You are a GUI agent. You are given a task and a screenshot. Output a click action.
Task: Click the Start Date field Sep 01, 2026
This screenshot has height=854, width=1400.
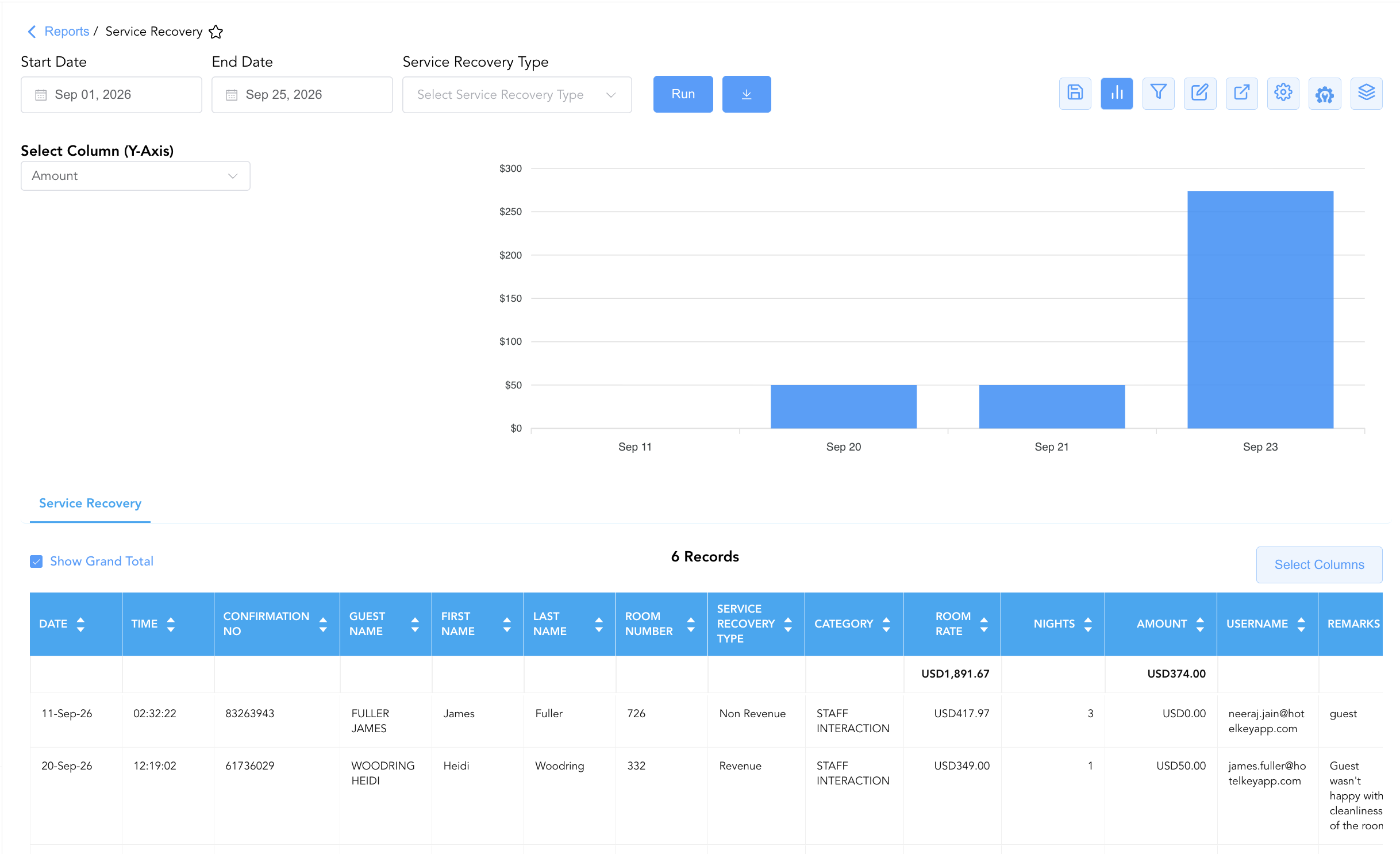(111, 95)
